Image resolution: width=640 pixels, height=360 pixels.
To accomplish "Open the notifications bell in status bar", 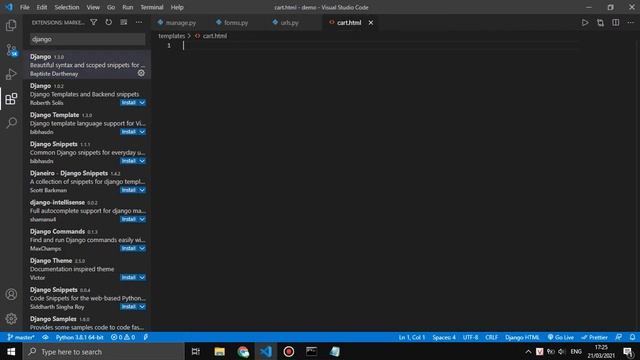I will [632, 337].
